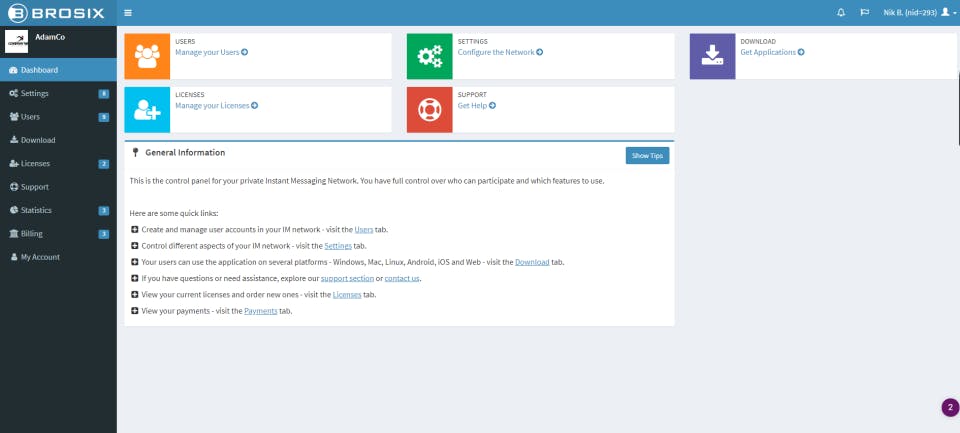Expand the plus icon for several platforms line
960x433 pixels.
(x=135, y=262)
